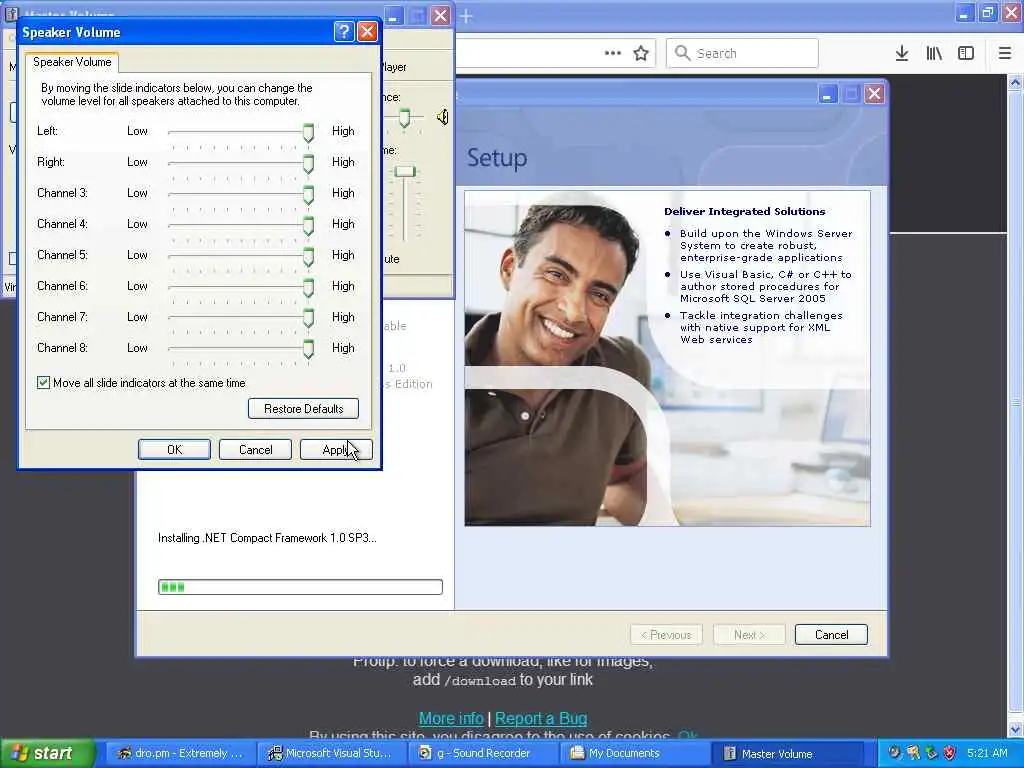The width and height of the screenshot is (1024, 768).
Task: Click the Setup title text
Action: 497,158
